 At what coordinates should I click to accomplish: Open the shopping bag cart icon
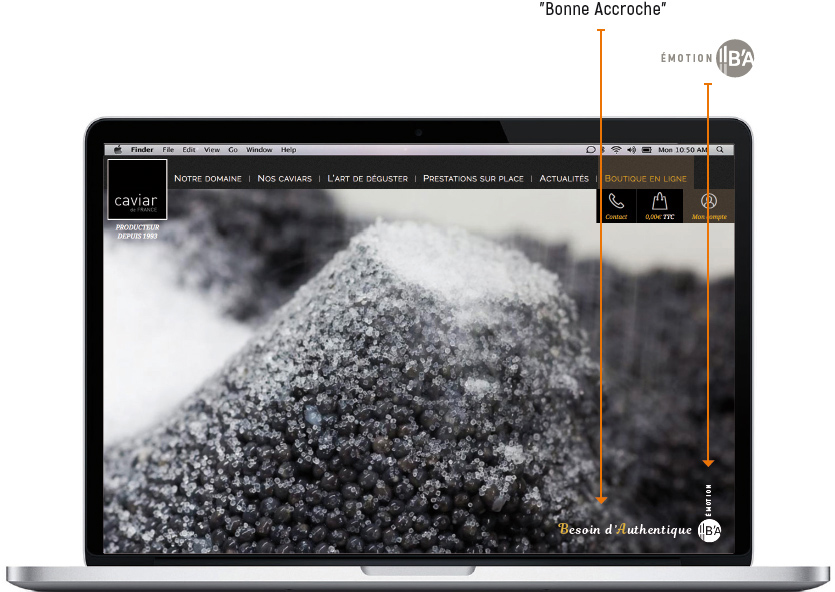(660, 203)
